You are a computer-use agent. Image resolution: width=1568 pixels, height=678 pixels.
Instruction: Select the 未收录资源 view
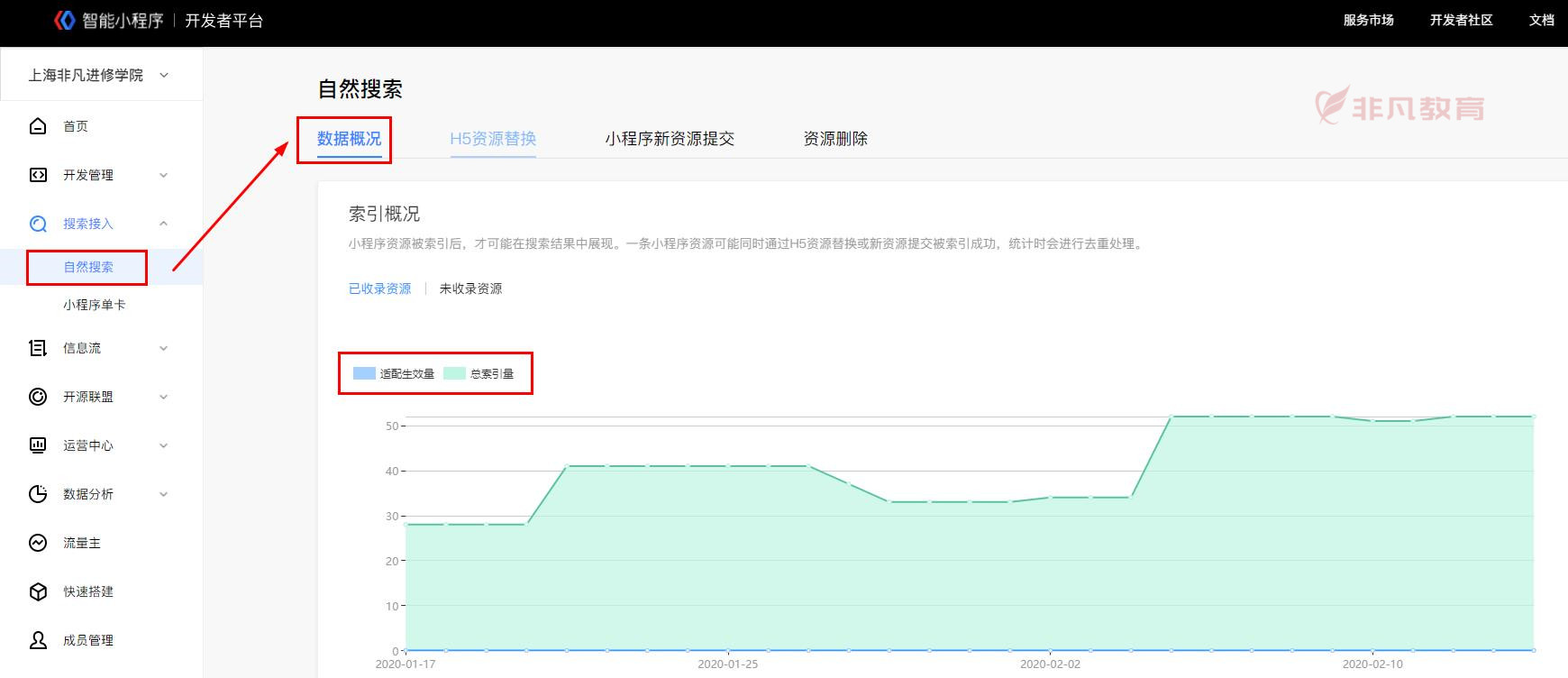470,289
